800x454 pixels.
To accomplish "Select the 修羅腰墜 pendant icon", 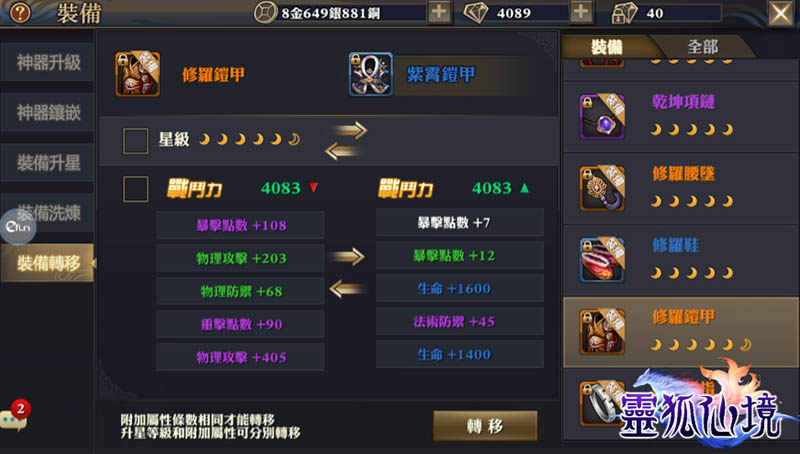I will click(x=602, y=188).
